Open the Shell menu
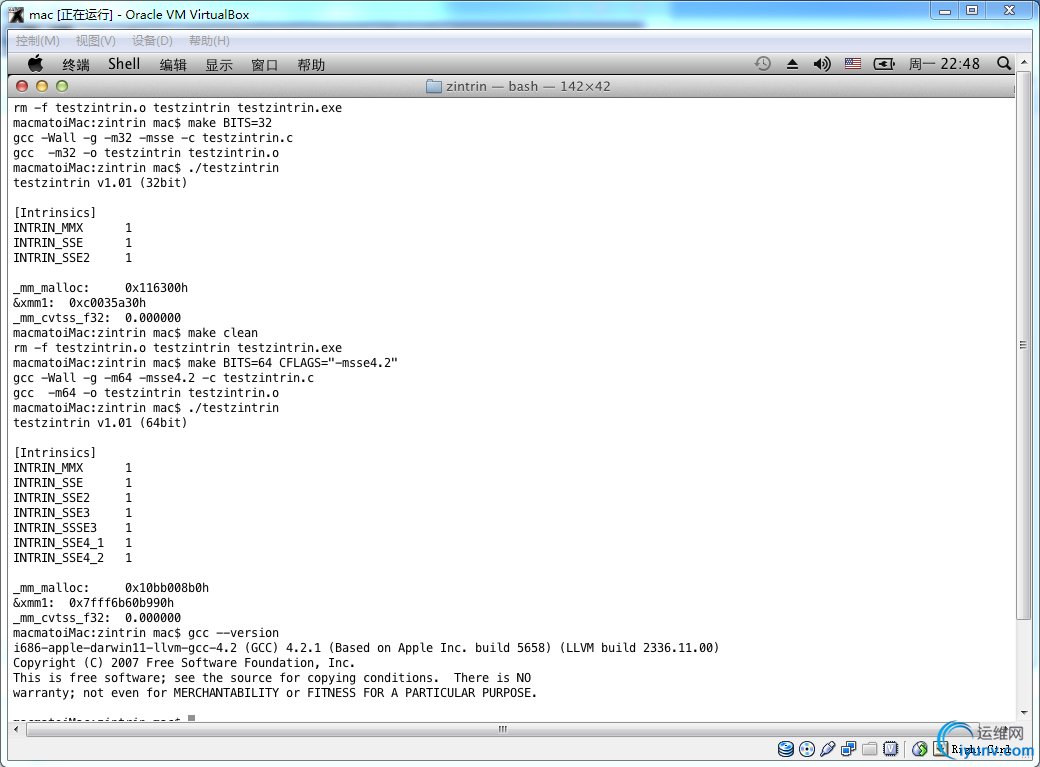The width and height of the screenshot is (1040, 767). [124, 64]
